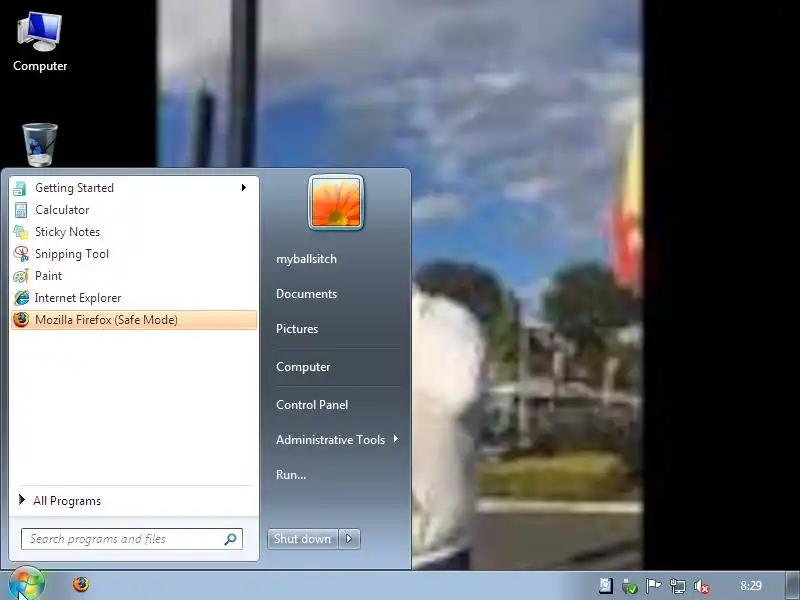Select Mozilla Firefox (Safe Mode) entry

(x=134, y=320)
